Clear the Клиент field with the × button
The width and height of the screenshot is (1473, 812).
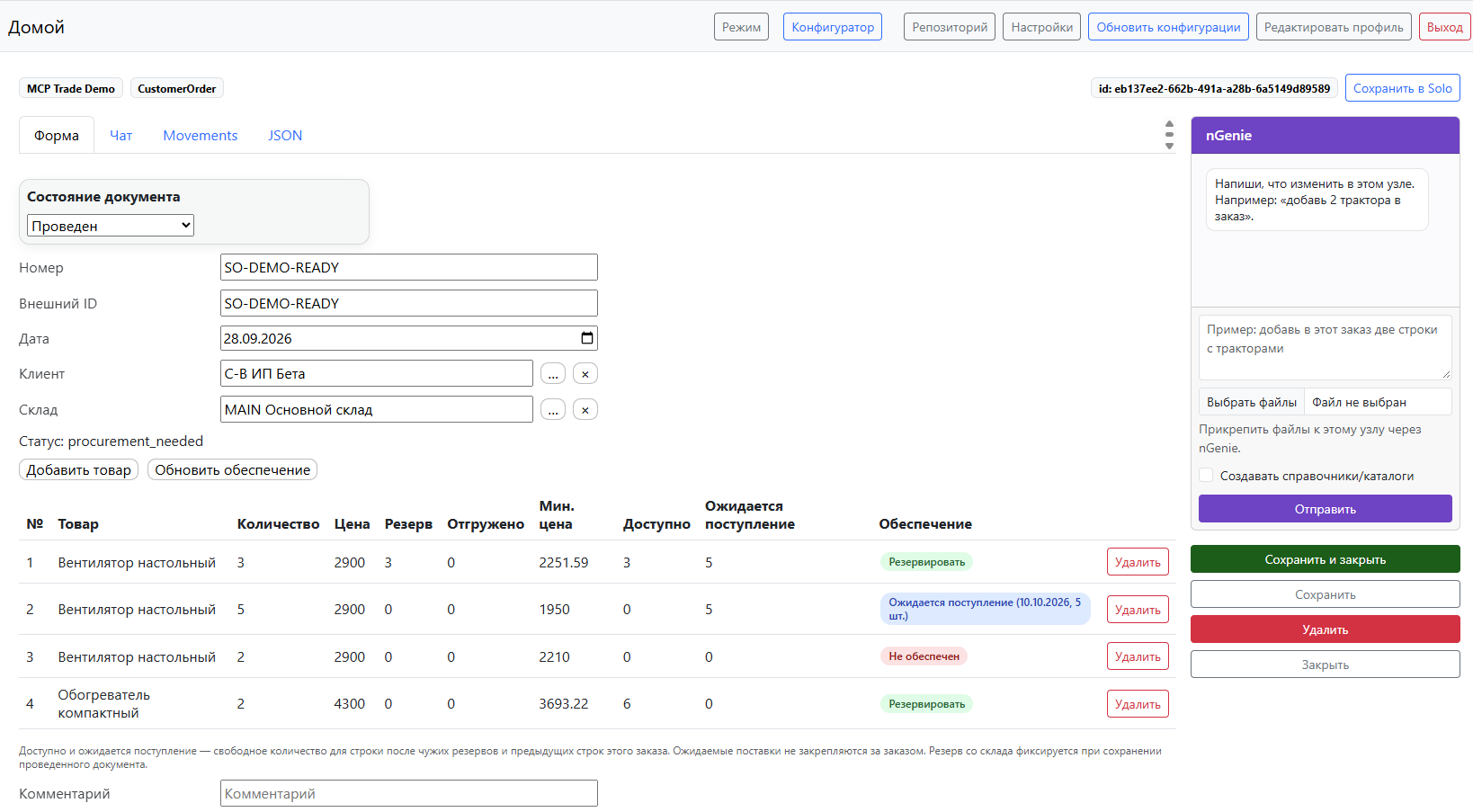point(585,374)
